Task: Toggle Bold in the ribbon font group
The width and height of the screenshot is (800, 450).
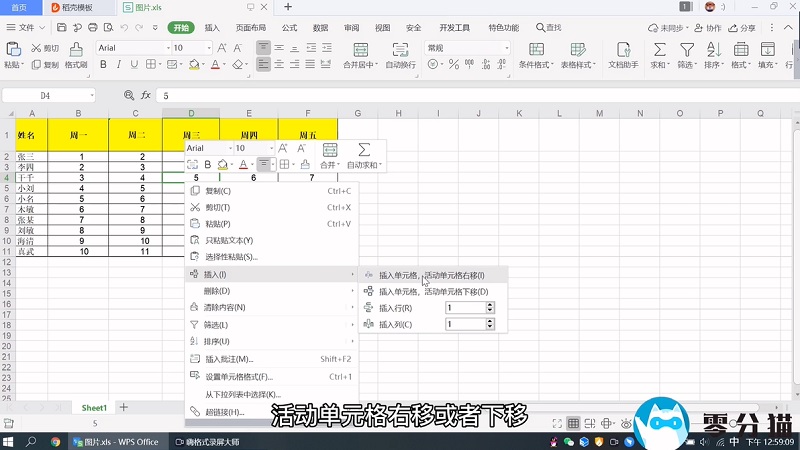Action: pyautogui.click(x=103, y=66)
